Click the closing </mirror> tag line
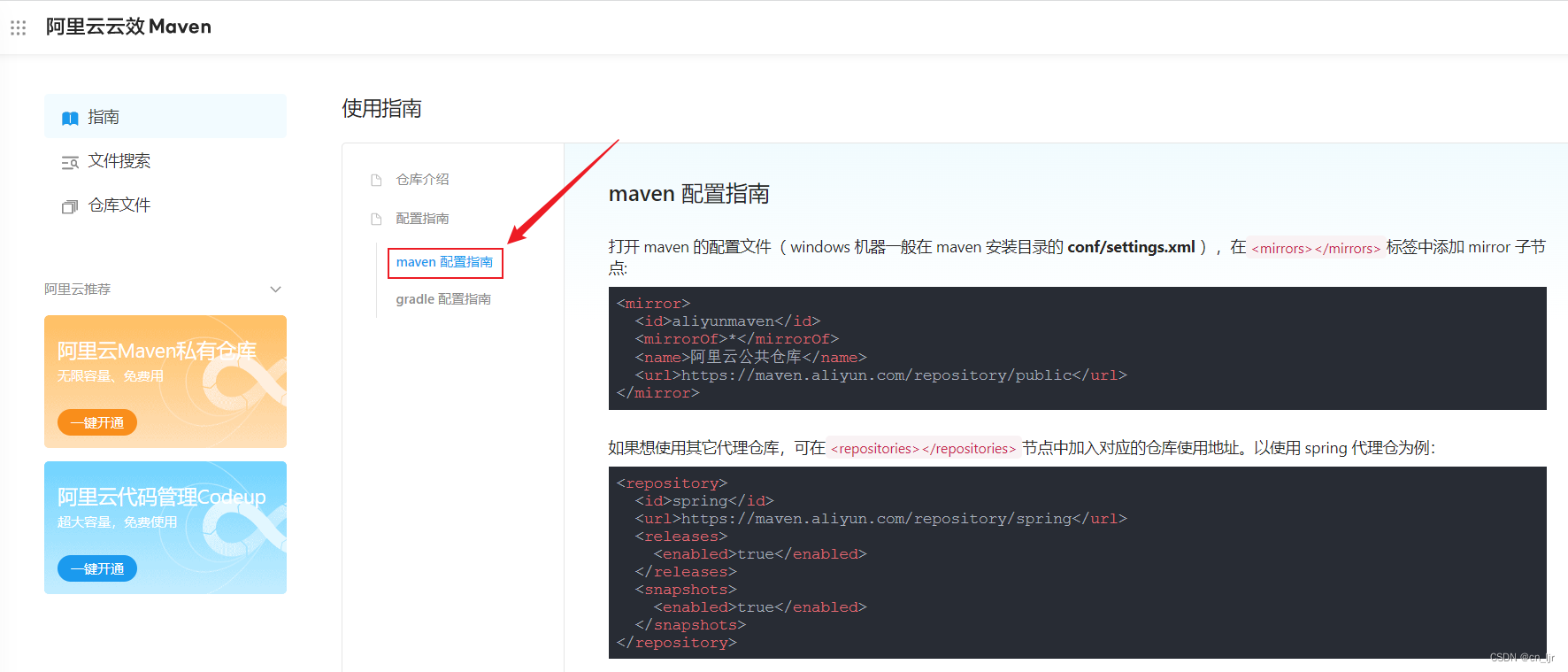 pos(658,393)
